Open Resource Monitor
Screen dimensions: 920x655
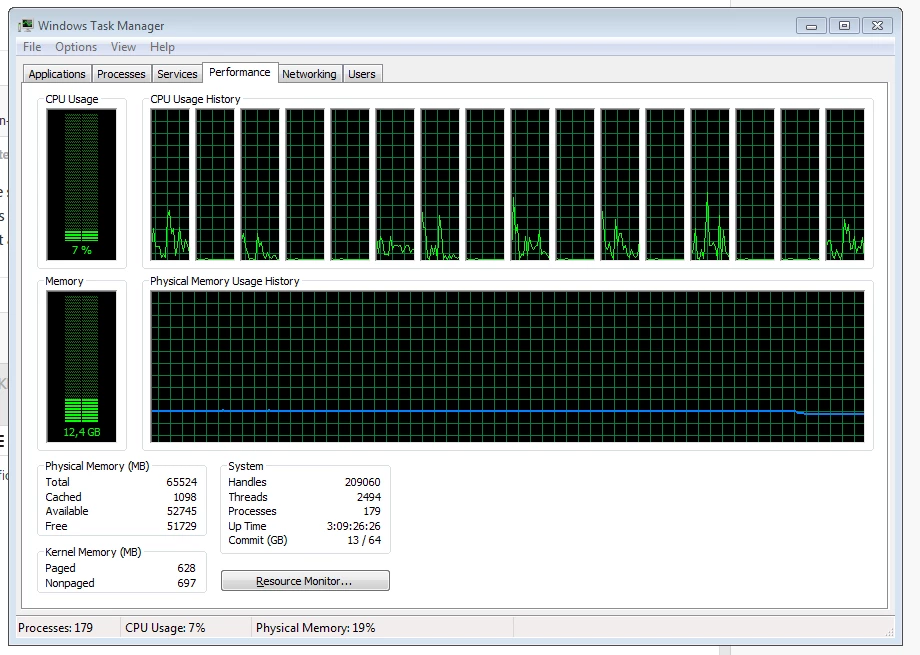[x=305, y=581]
